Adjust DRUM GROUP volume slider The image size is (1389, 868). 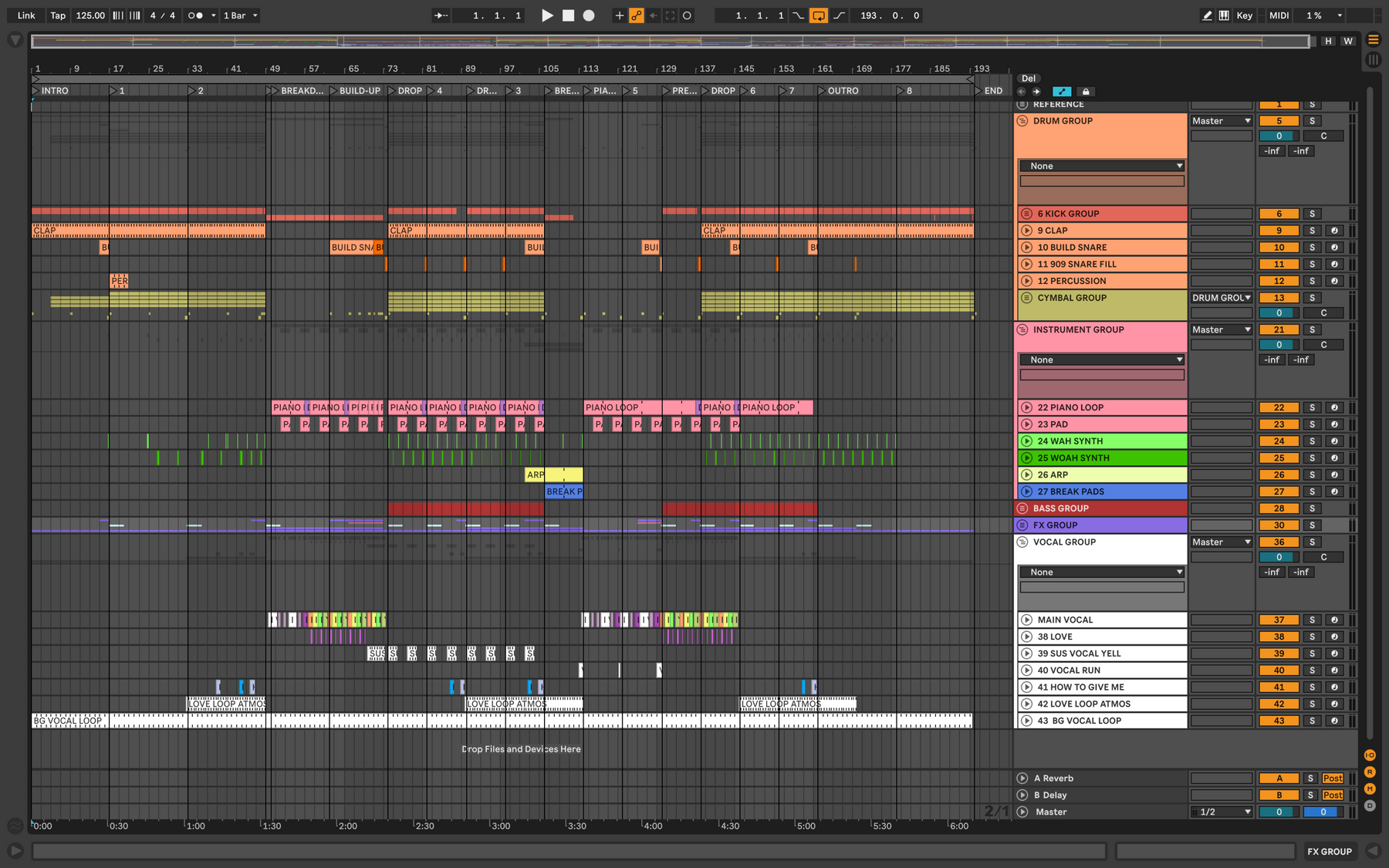tap(1279, 136)
